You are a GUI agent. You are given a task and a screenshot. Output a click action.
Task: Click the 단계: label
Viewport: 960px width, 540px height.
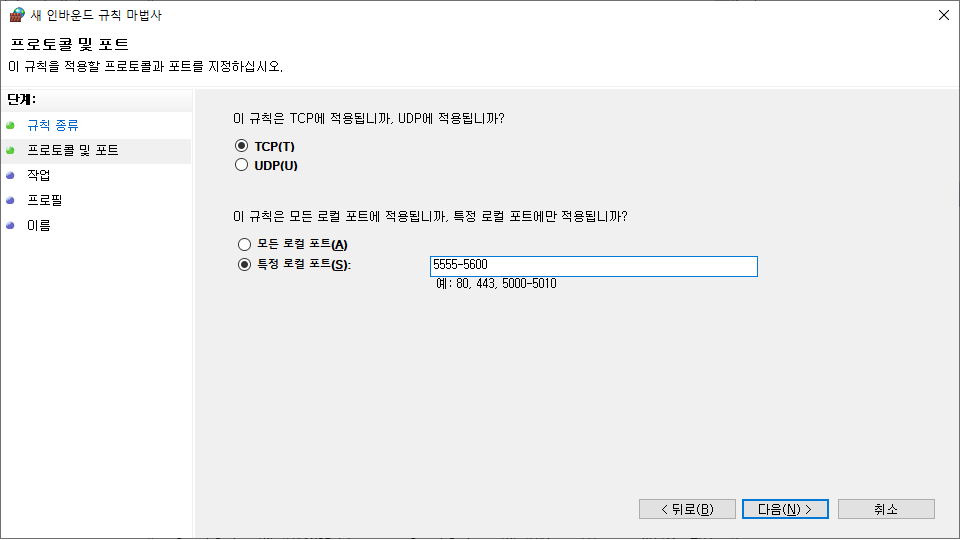point(21,99)
